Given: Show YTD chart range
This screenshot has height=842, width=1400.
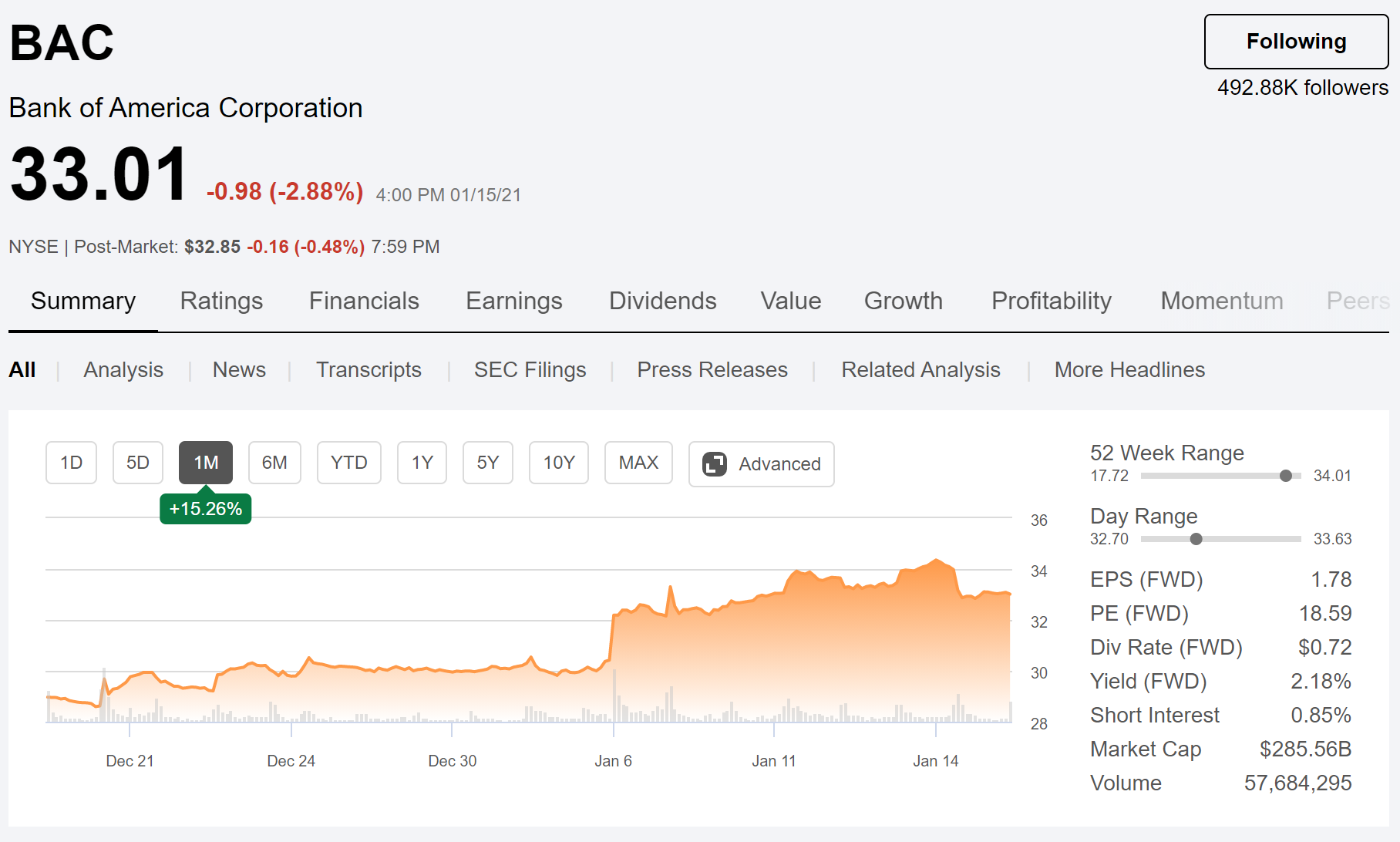Looking at the screenshot, I should click(349, 463).
